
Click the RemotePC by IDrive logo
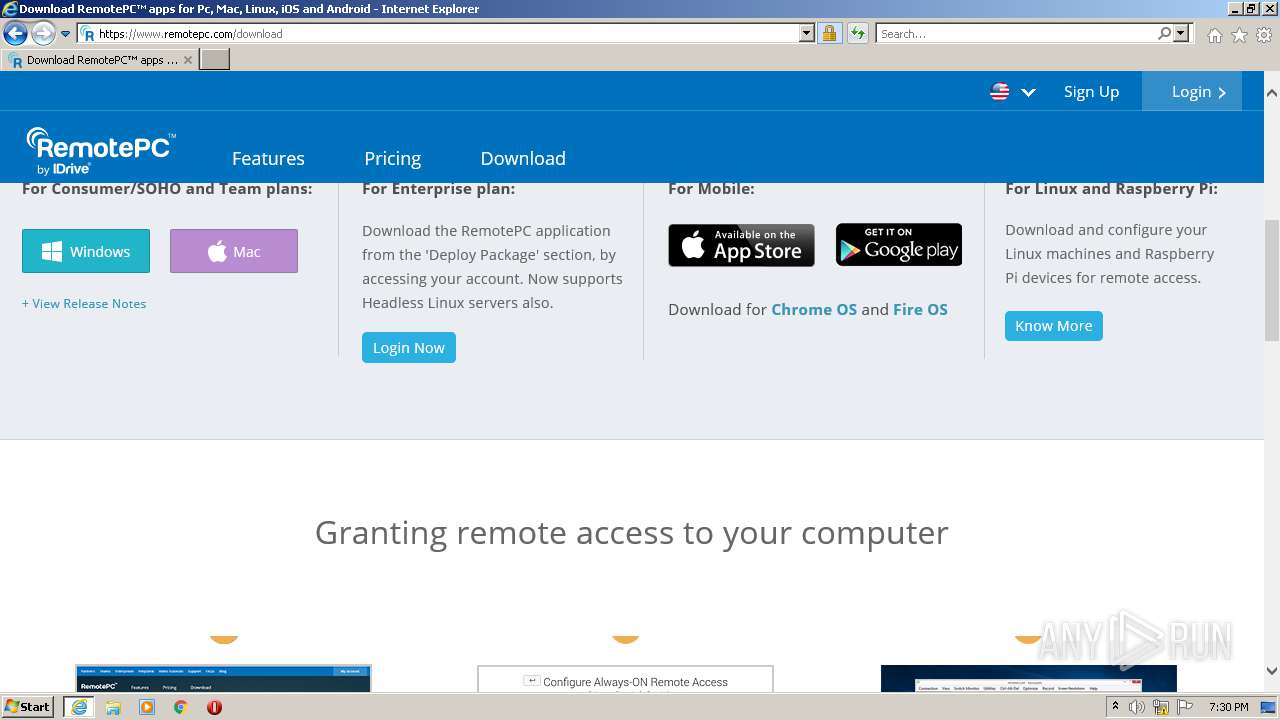click(x=101, y=151)
